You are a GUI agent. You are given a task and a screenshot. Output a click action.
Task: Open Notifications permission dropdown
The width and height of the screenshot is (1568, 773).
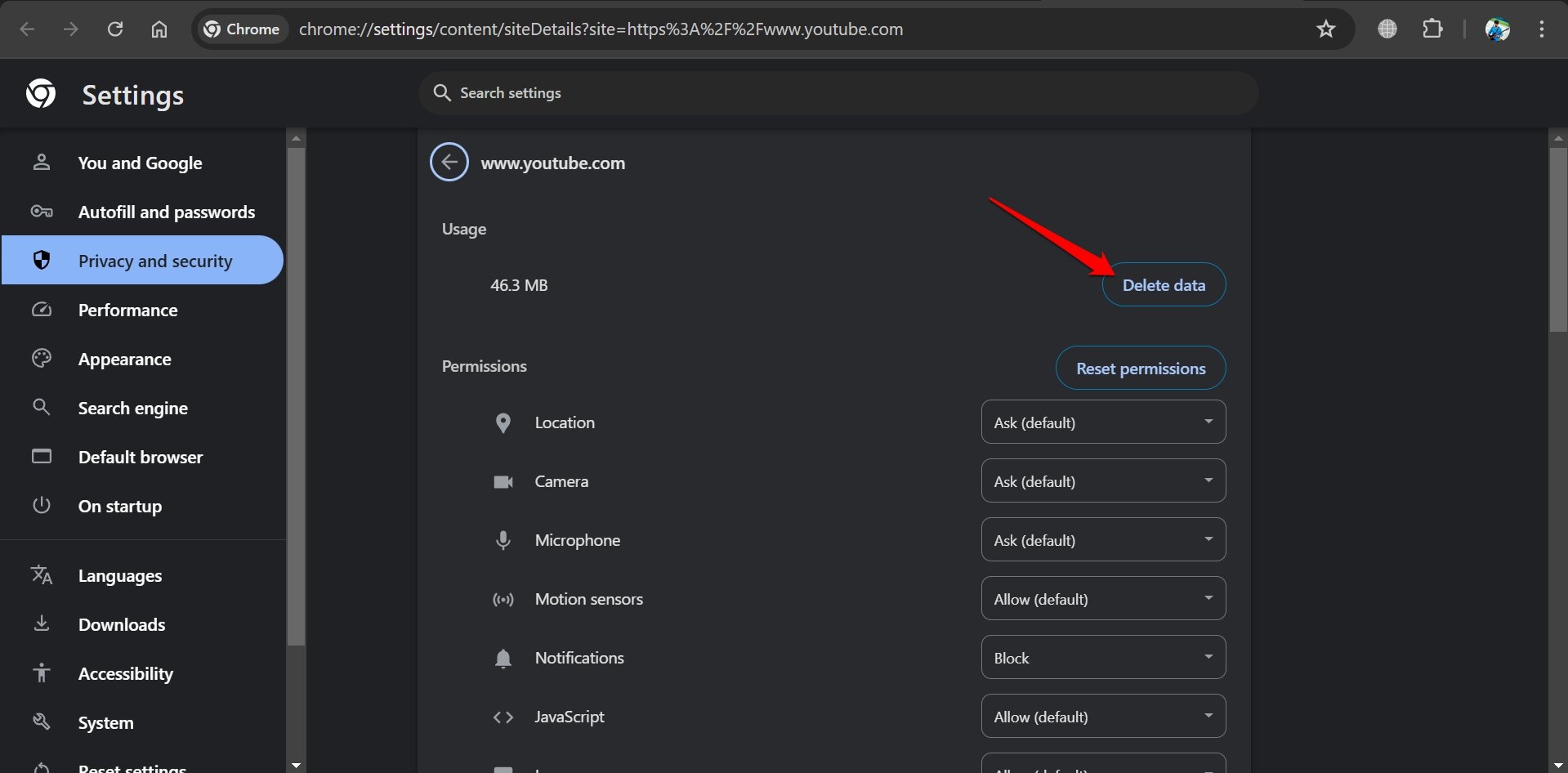coord(1103,657)
